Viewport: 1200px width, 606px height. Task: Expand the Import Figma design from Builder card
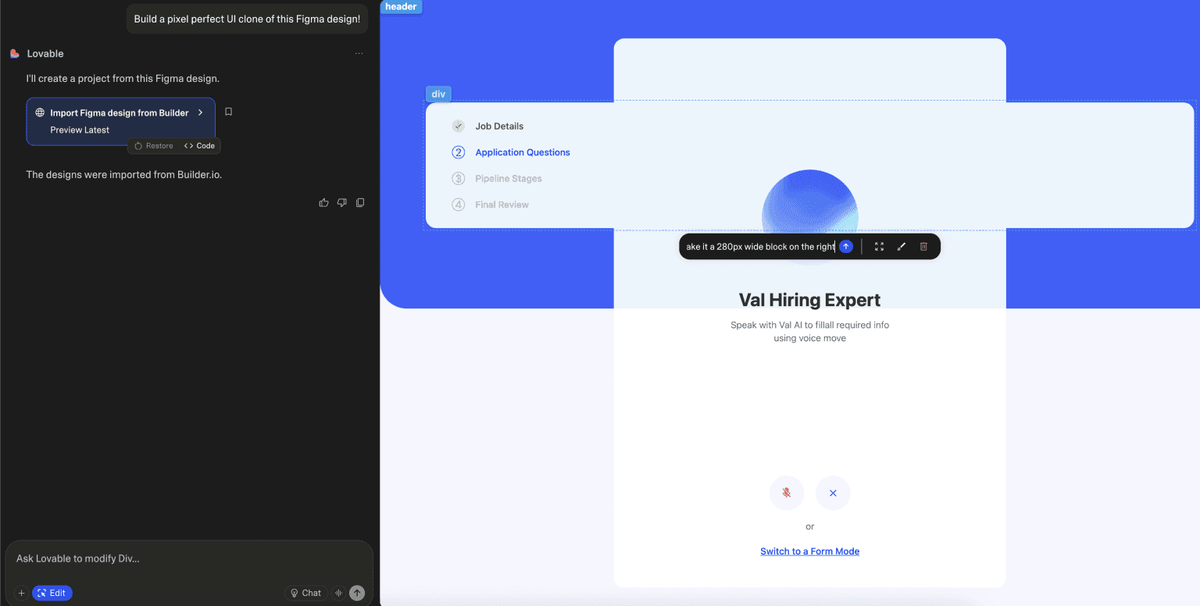(x=199, y=112)
